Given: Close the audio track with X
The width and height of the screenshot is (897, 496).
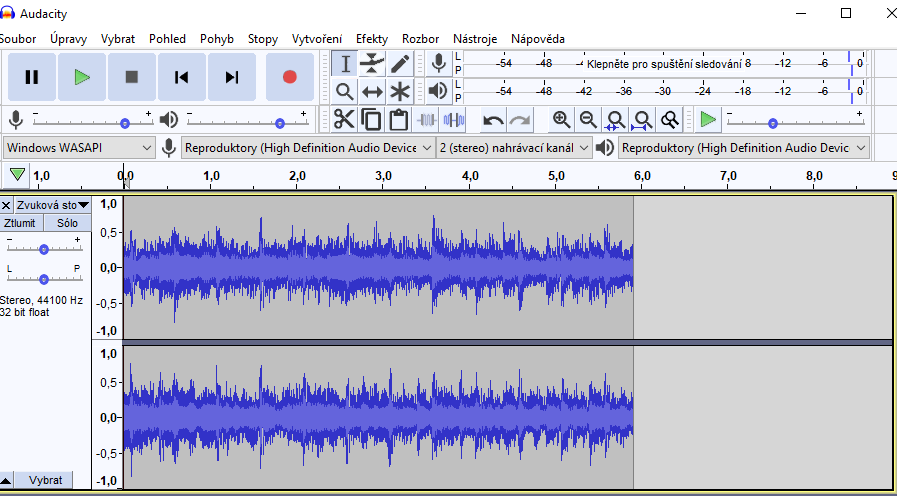Looking at the screenshot, I should pos(6,205).
